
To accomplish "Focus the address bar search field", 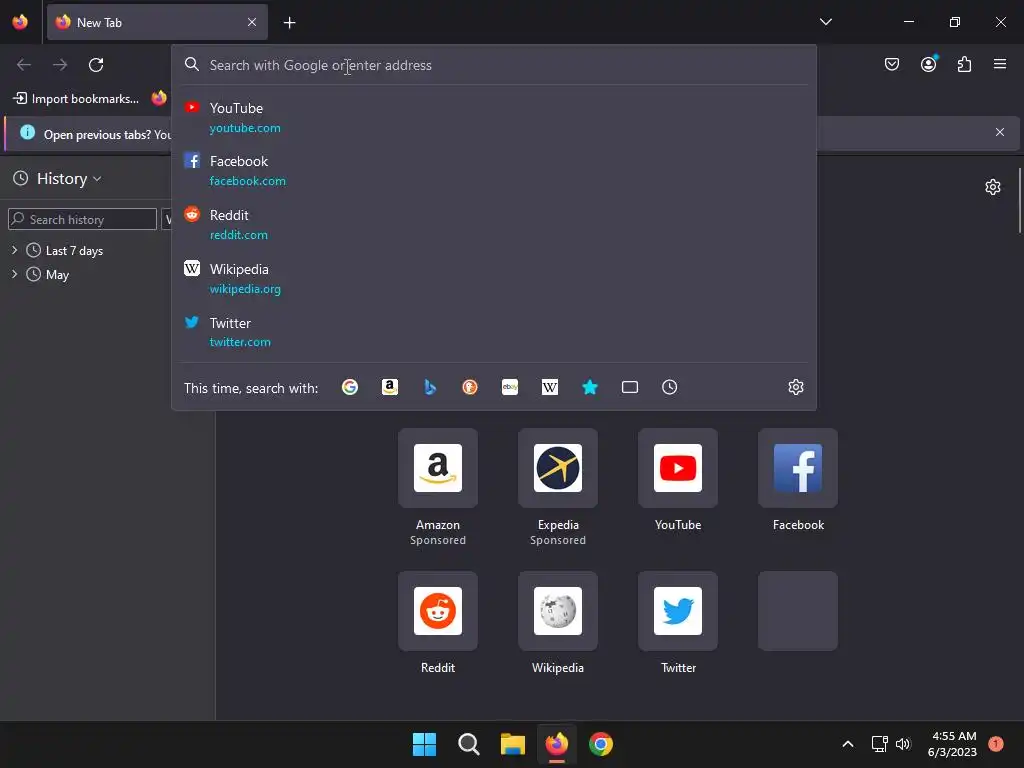I will [x=494, y=65].
